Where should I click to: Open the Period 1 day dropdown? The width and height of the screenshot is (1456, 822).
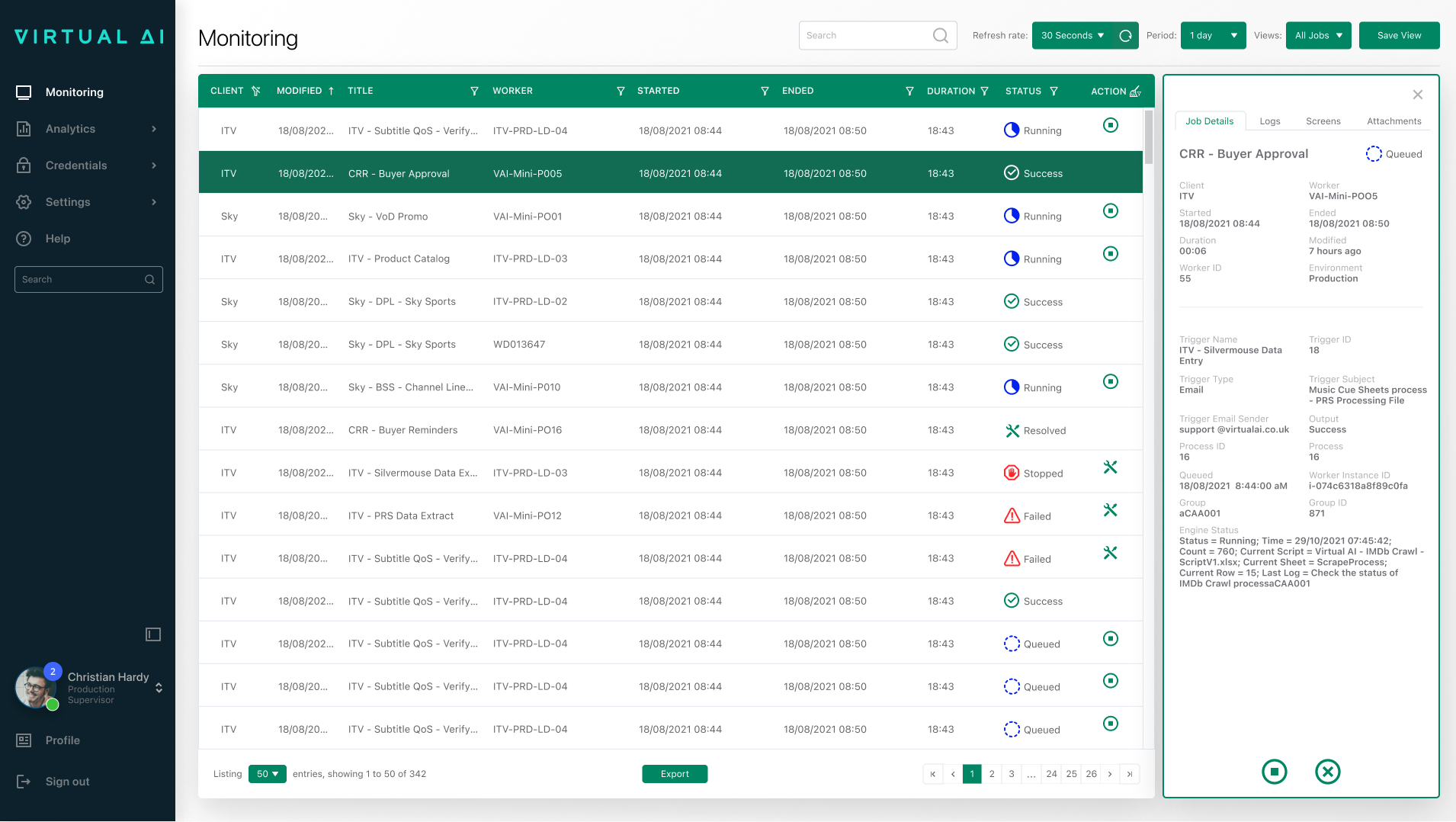(x=1213, y=36)
